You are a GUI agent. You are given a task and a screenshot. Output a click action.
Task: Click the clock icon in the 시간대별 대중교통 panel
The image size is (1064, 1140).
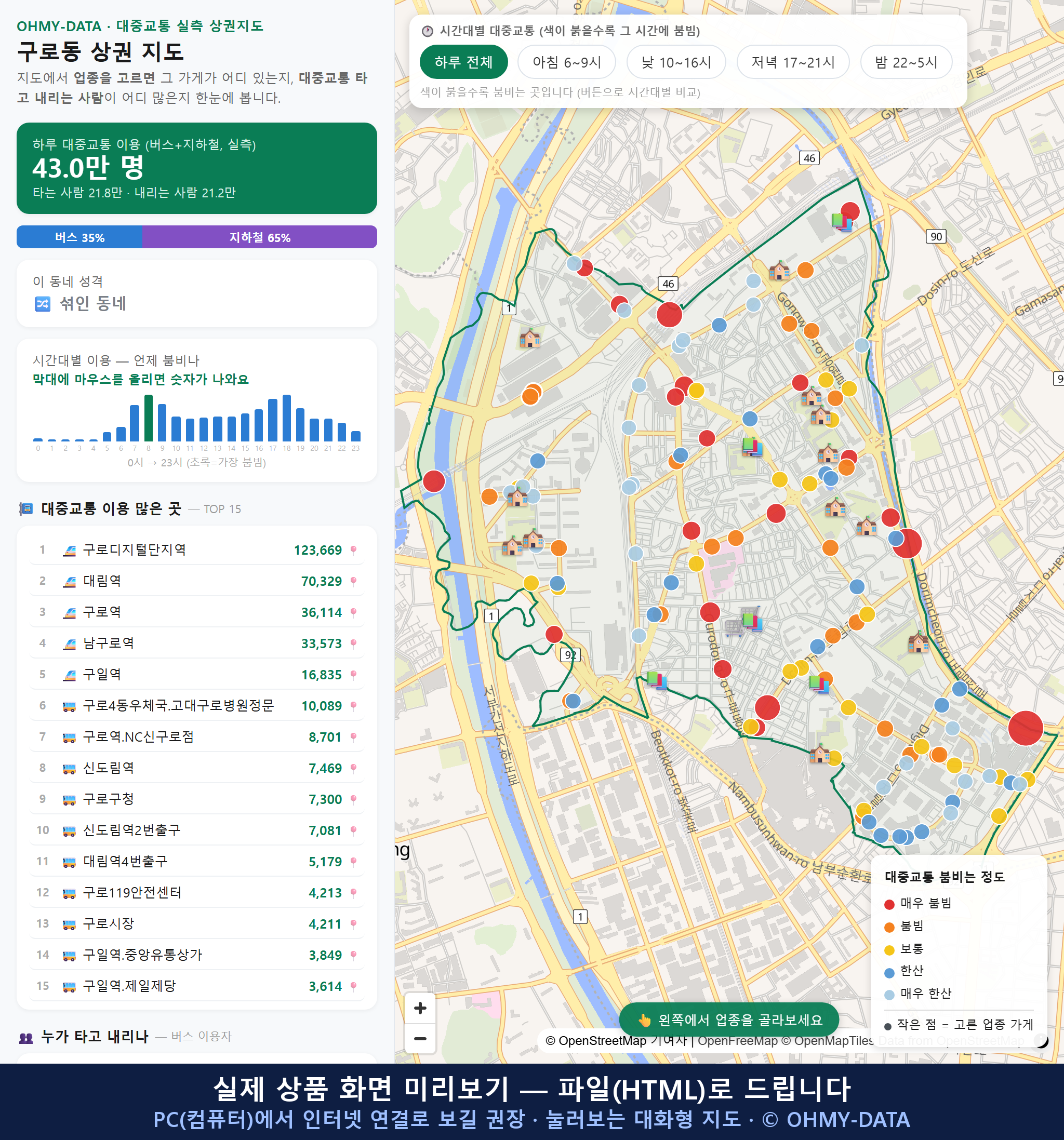pos(428,31)
